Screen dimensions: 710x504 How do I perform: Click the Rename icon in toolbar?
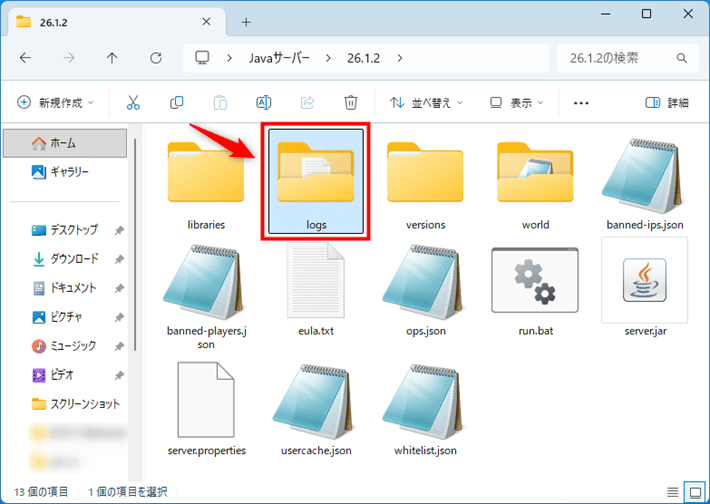tap(264, 103)
